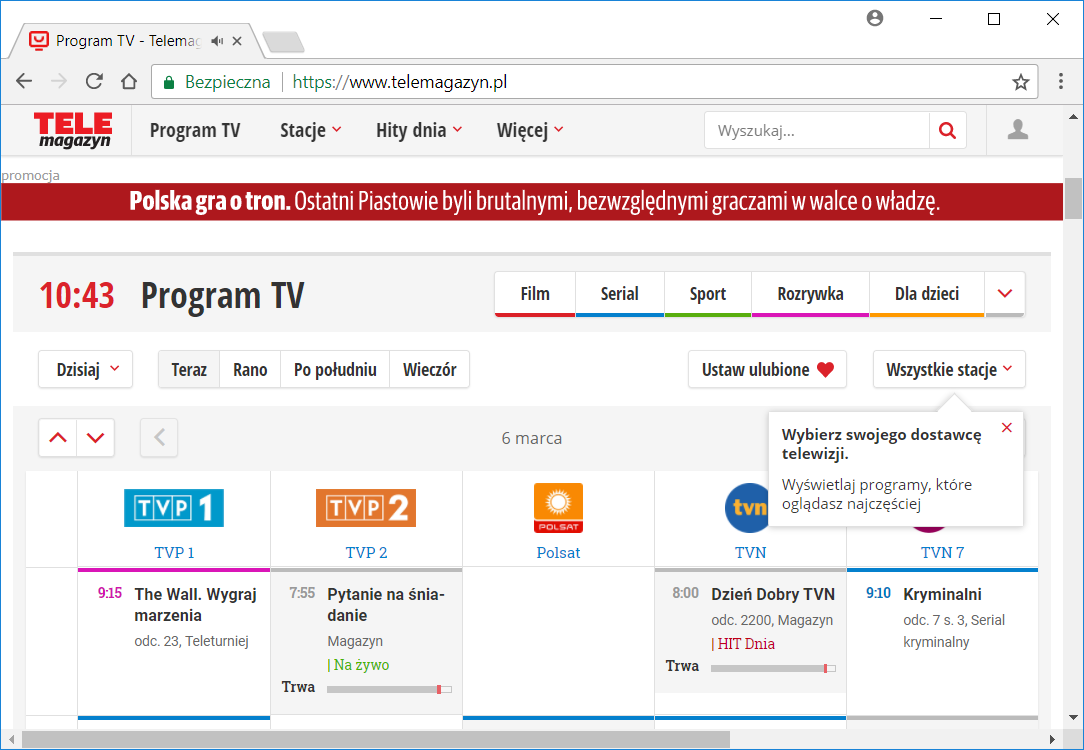Image resolution: width=1084 pixels, height=750 pixels.
Task: Expand more categories with red chevron
Action: (x=1005, y=294)
